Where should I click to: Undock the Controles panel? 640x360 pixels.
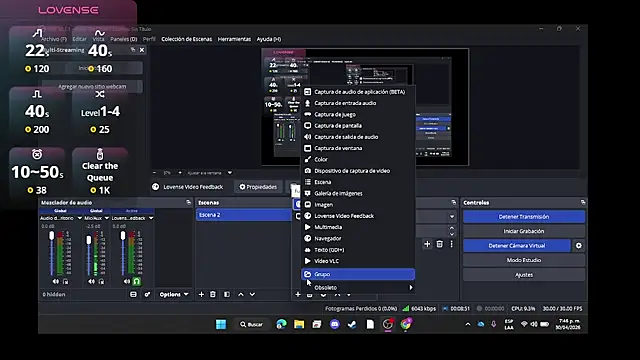pyautogui.click(x=583, y=202)
